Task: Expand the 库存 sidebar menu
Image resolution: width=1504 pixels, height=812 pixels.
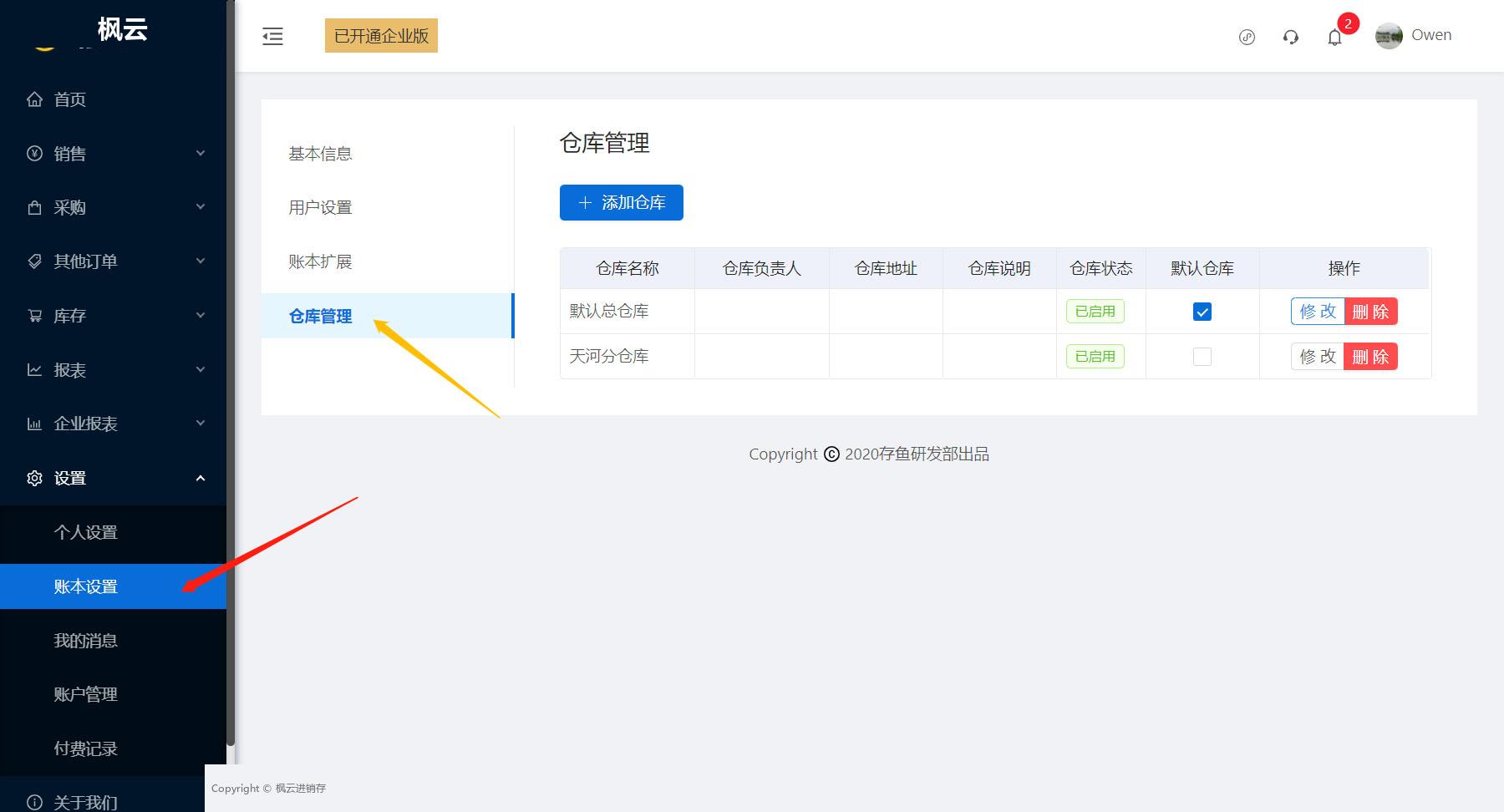Action: click(x=113, y=316)
